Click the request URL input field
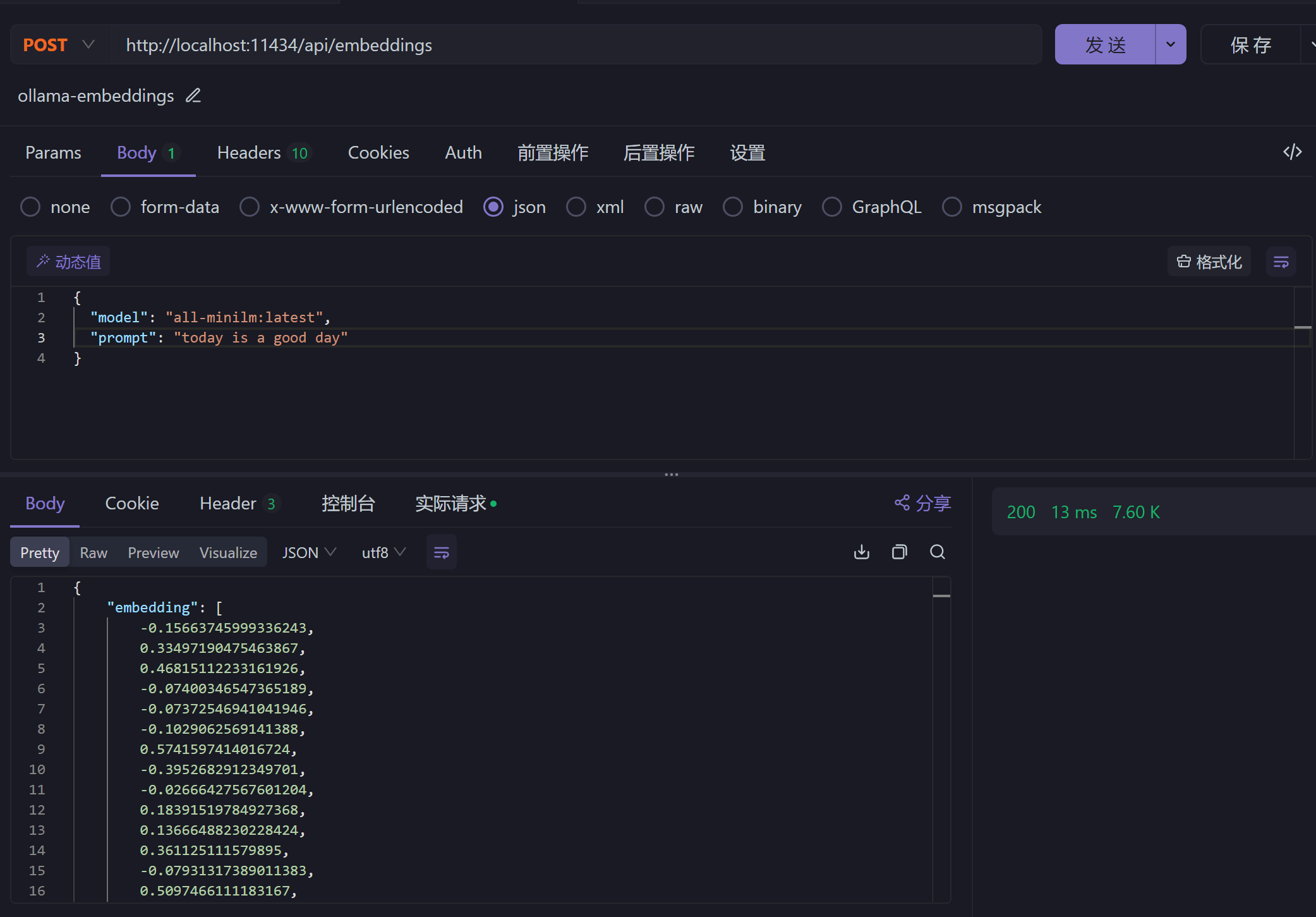 (x=569, y=45)
